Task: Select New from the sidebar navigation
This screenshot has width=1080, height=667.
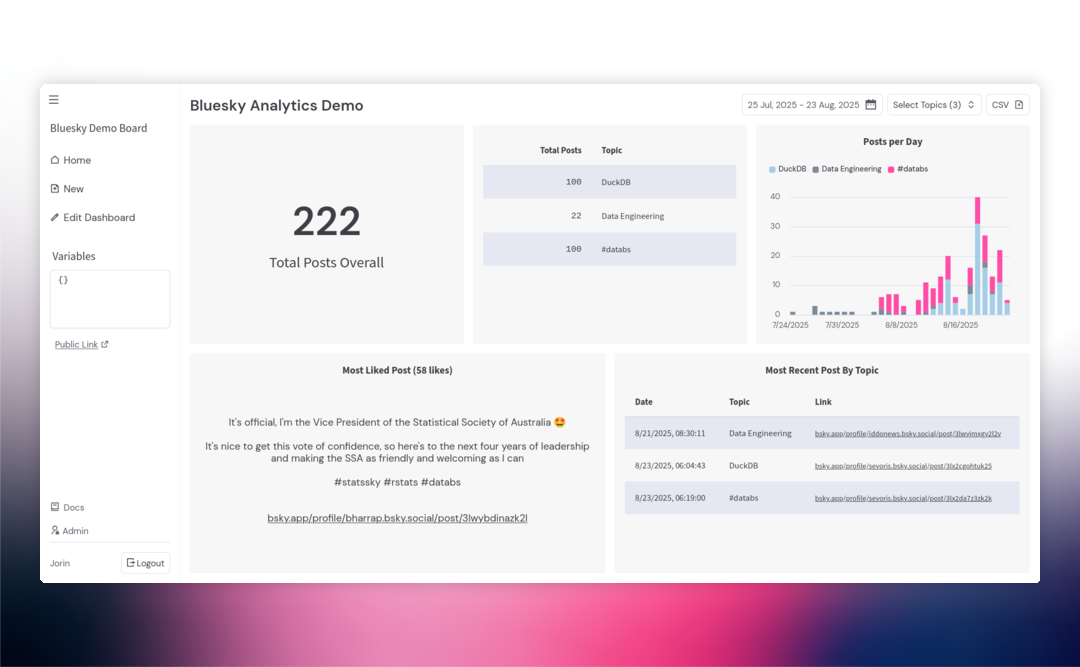Action: coord(72,188)
